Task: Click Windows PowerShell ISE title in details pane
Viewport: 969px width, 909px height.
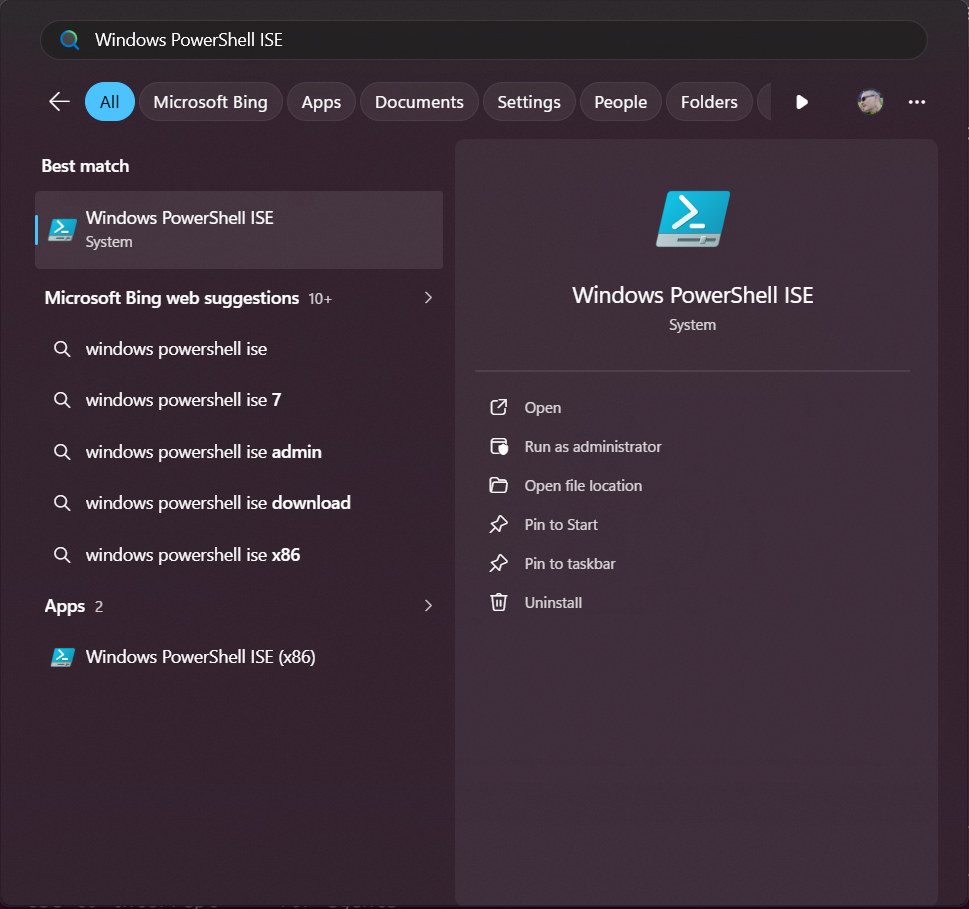Action: 692,295
